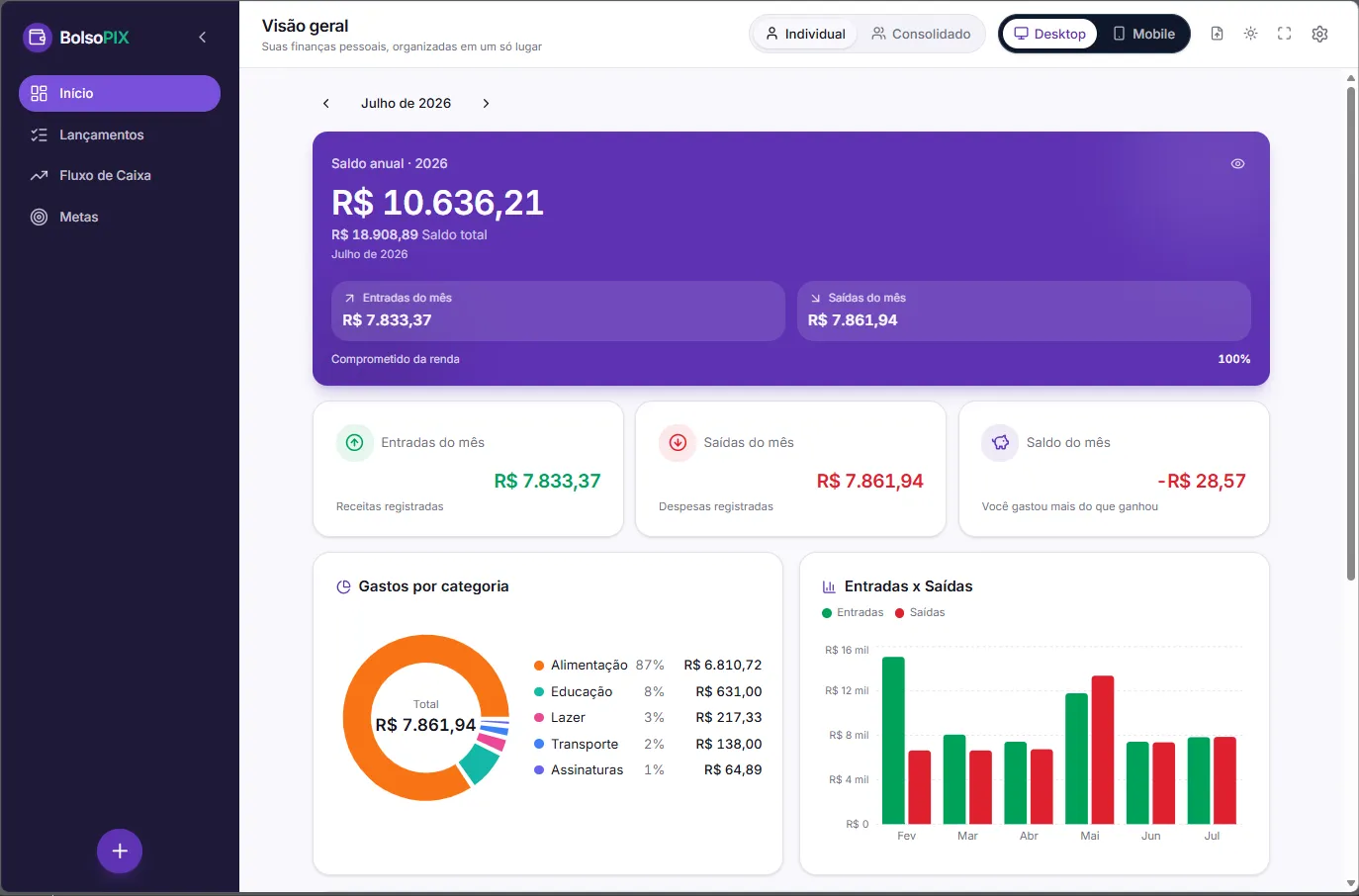Select the Desktop layout option
1359x896 pixels.
1049,34
